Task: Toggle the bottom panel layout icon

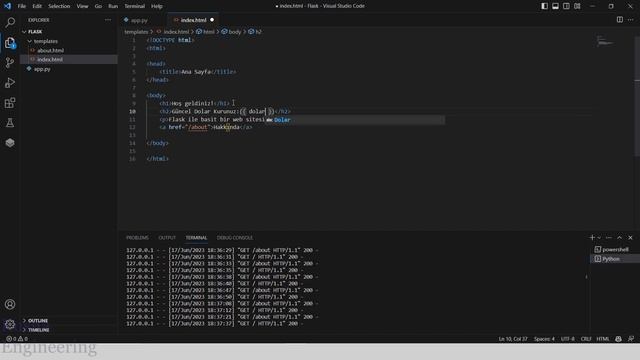Action: coord(555,6)
